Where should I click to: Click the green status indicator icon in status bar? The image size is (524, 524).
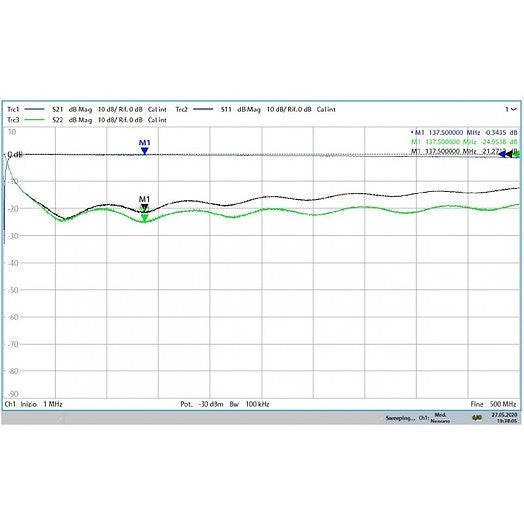(x=477, y=418)
